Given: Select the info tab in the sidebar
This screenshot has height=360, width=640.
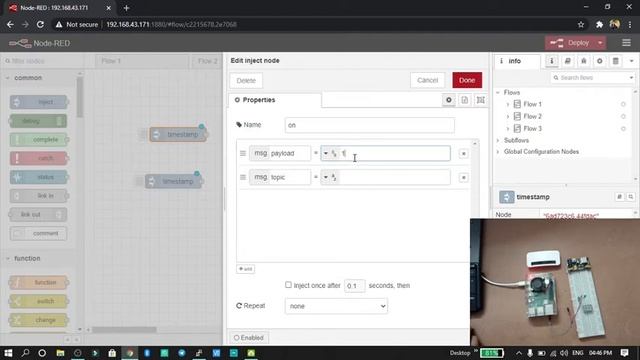Looking at the screenshot, I should (x=516, y=61).
